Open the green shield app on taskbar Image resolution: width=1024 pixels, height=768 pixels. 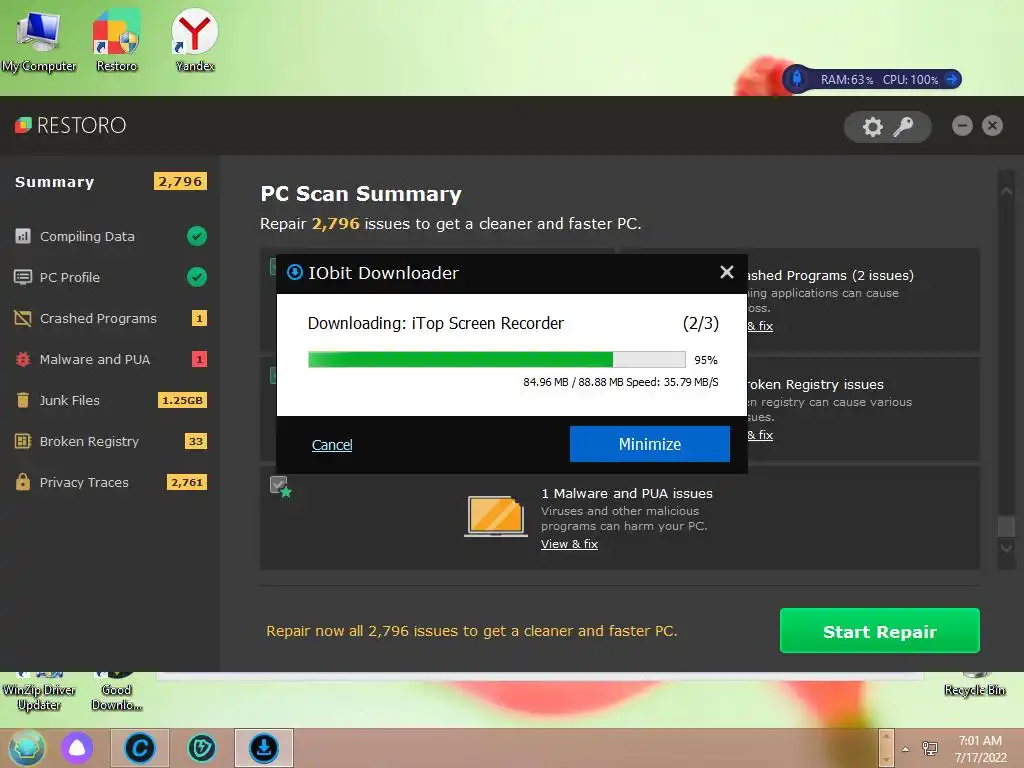coord(201,748)
